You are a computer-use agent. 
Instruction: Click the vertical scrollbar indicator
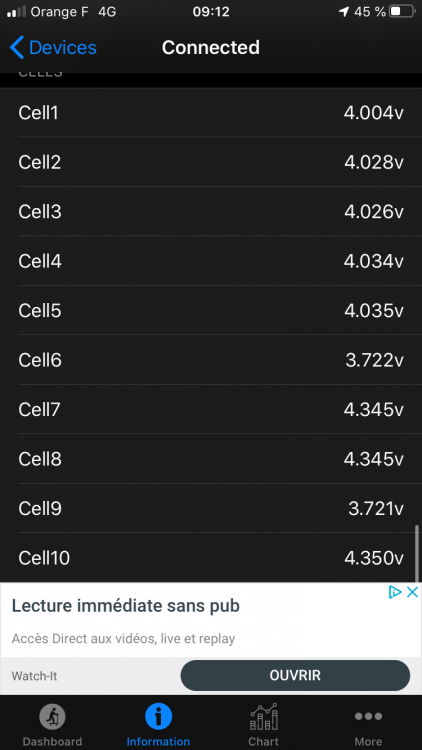(x=417, y=553)
